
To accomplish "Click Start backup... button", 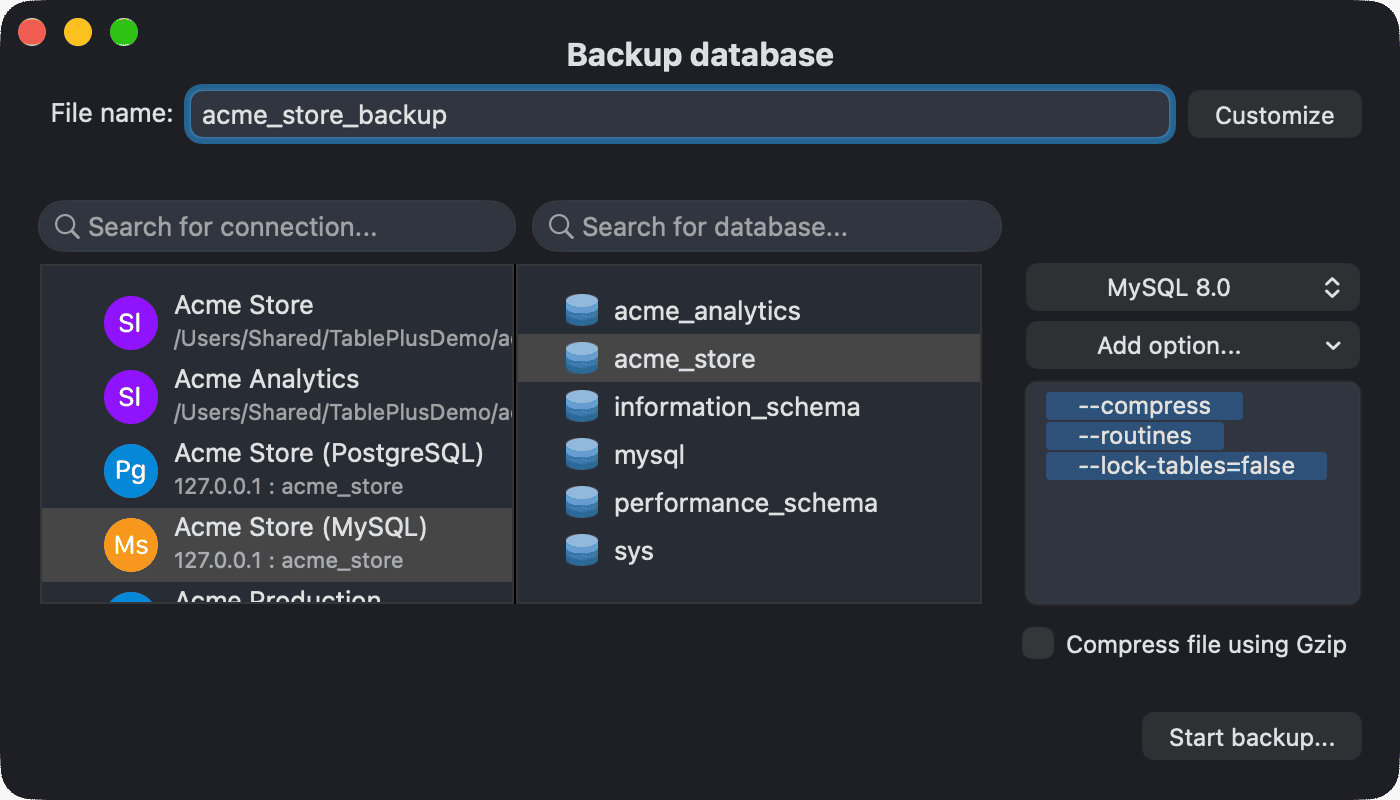I will (x=1252, y=738).
